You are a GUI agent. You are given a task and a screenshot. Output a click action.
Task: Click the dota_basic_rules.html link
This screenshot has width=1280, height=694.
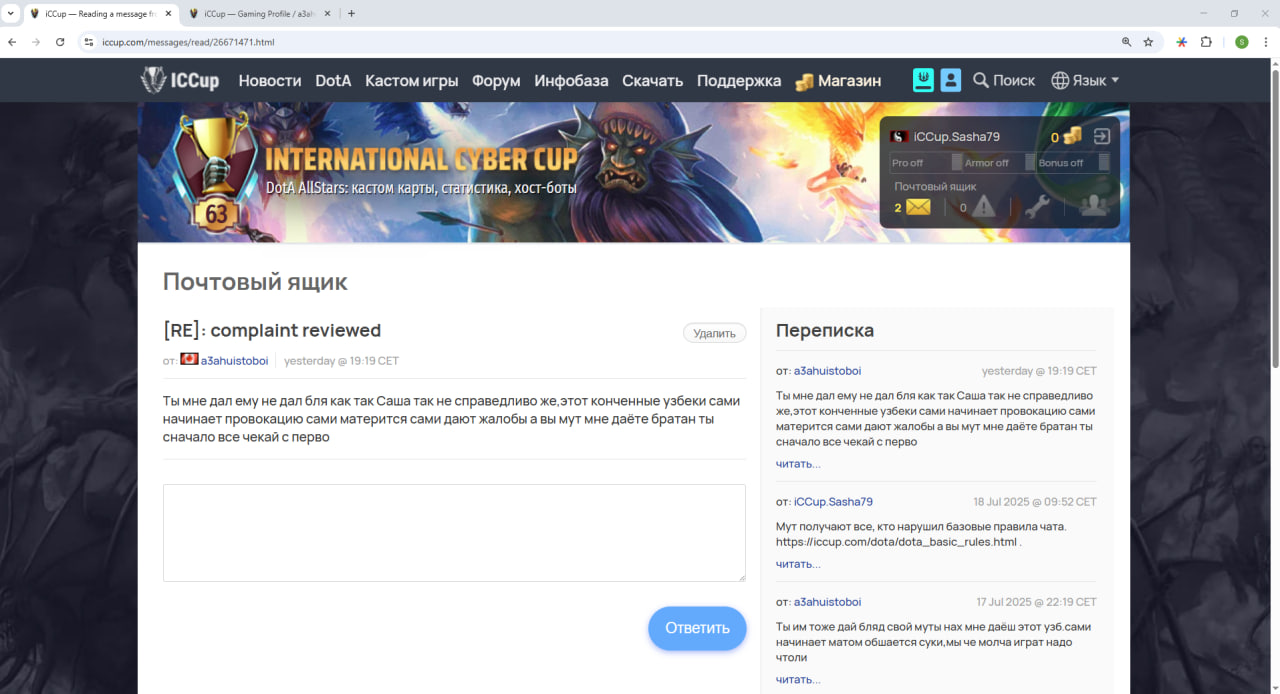pyautogui.click(x=898, y=542)
